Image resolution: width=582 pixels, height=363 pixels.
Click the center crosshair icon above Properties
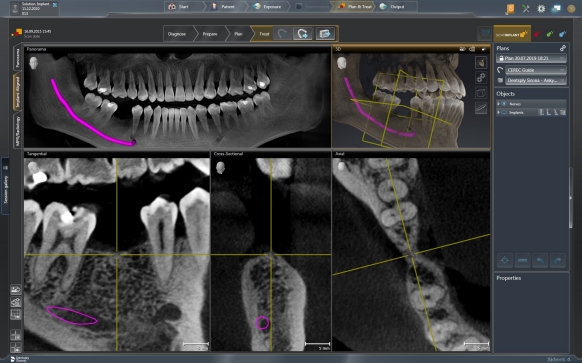[x=505, y=260]
